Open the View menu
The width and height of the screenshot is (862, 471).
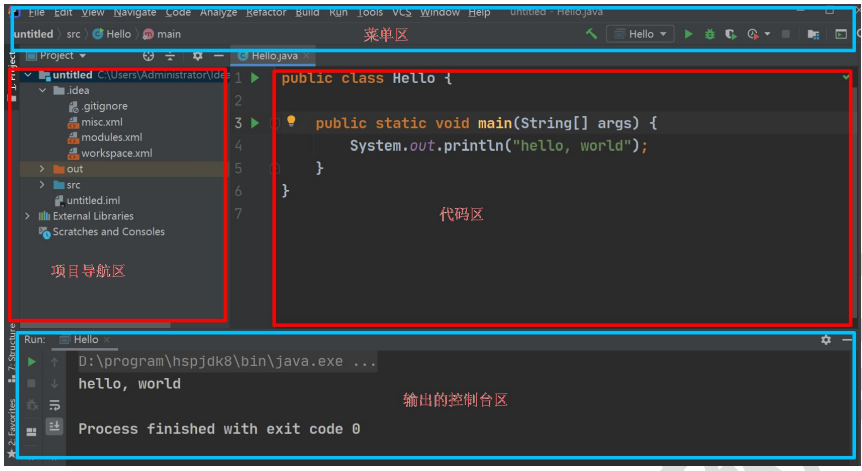(x=93, y=12)
